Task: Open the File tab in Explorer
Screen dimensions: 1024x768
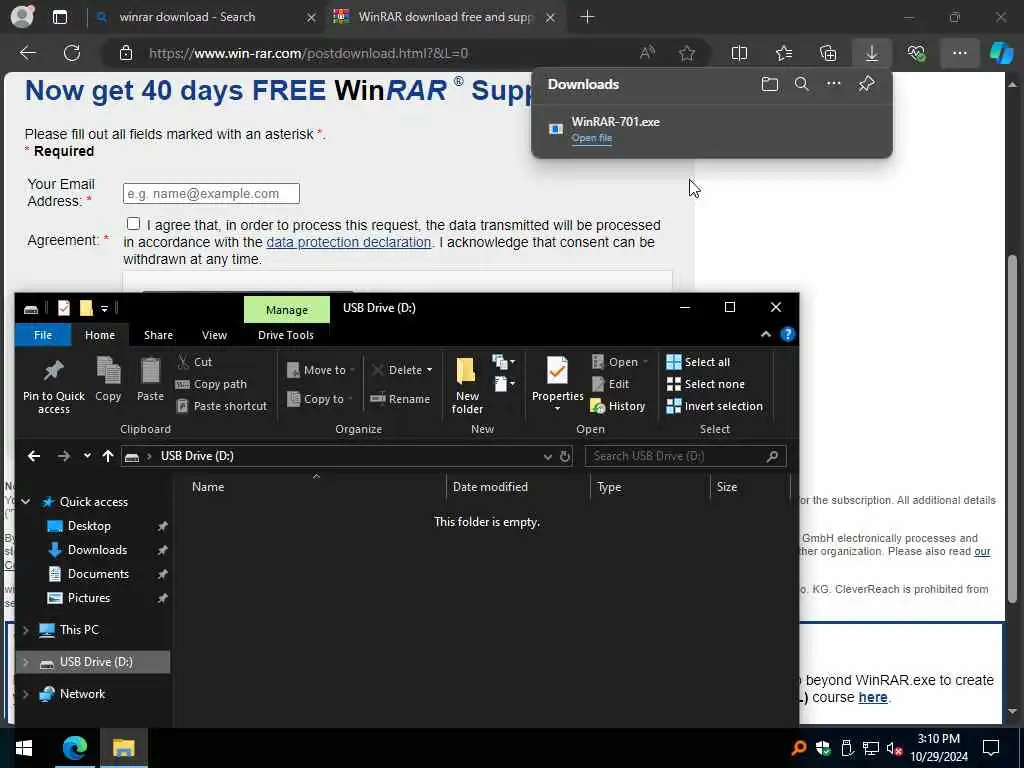Action: [x=43, y=335]
